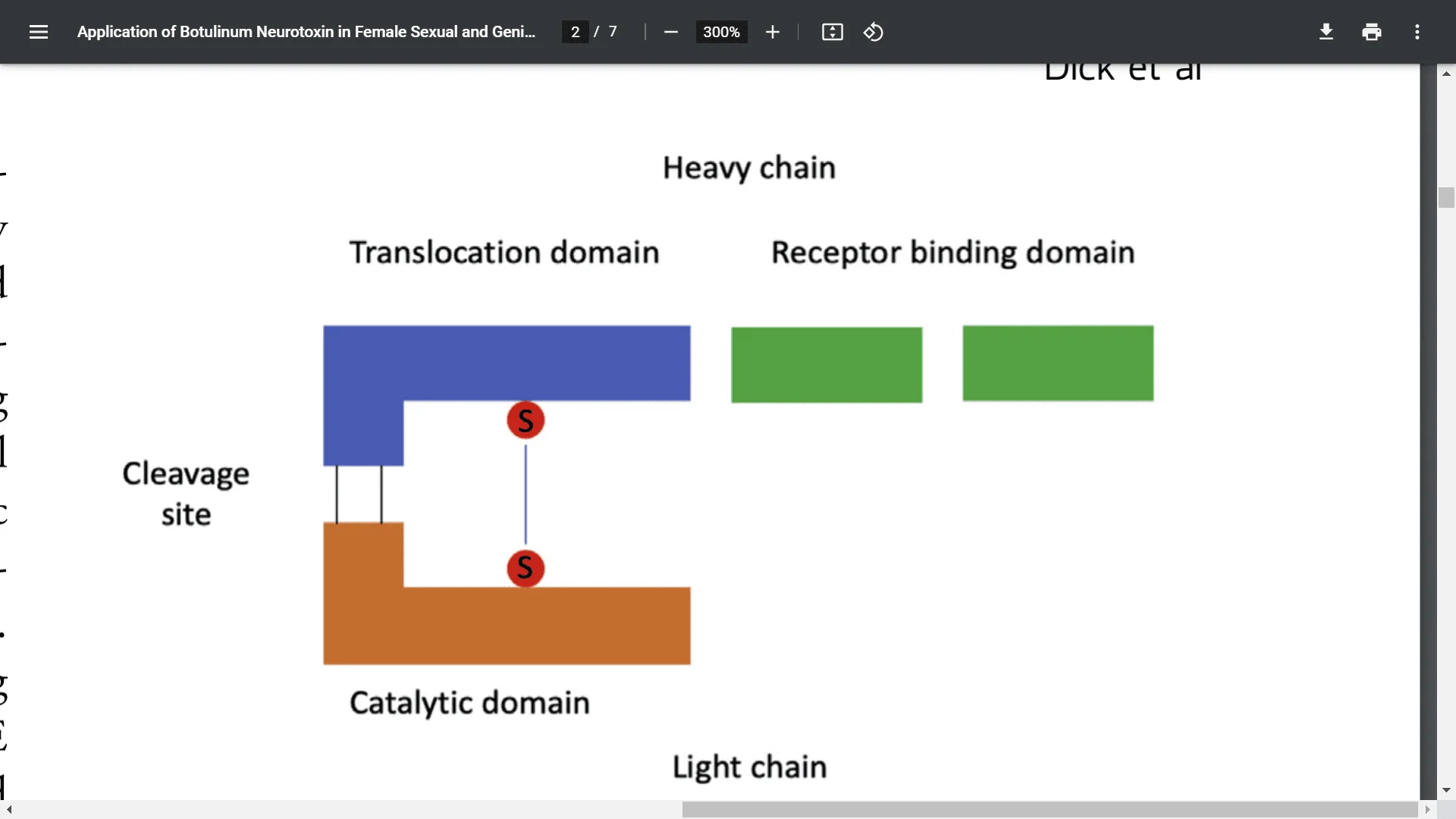Click the scroll right arrow

(1427, 810)
